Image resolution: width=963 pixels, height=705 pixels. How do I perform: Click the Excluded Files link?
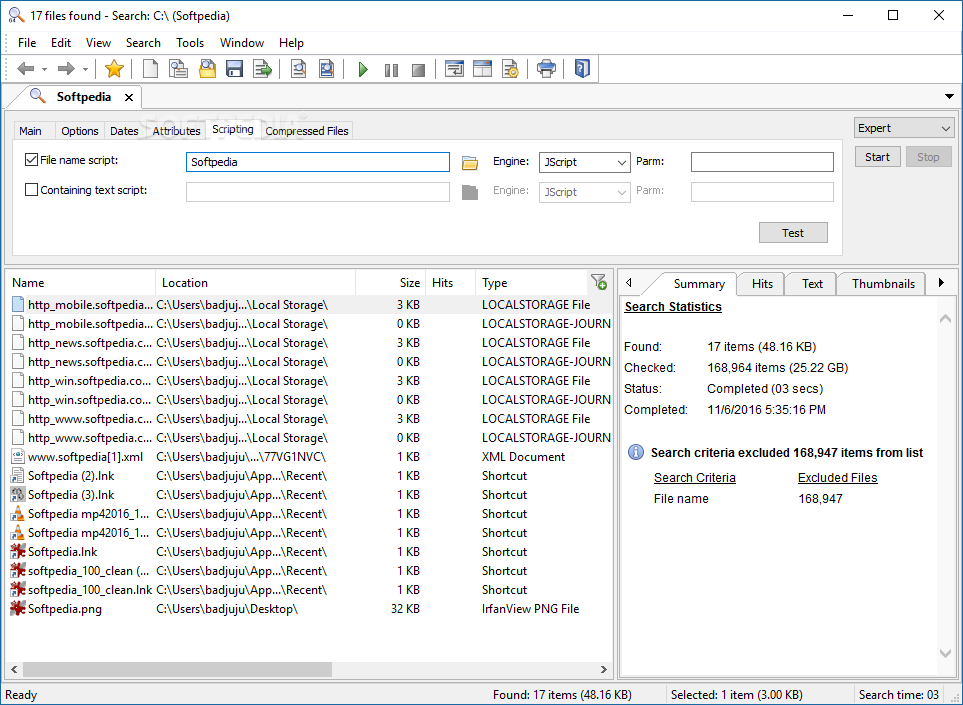pyautogui.click(x=838, y=477)
